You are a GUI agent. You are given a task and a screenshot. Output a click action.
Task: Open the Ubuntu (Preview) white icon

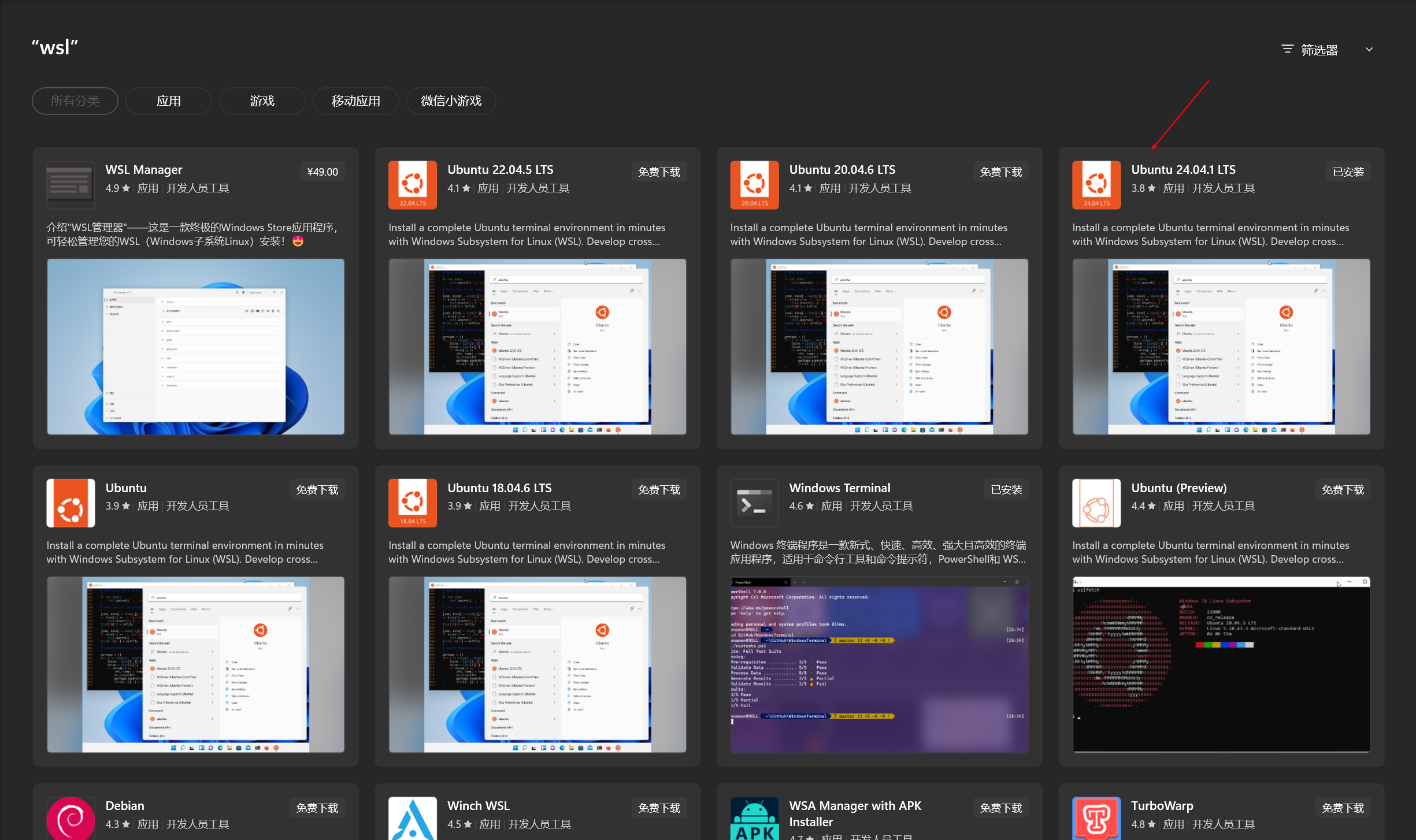click(x=1096, y=503)
